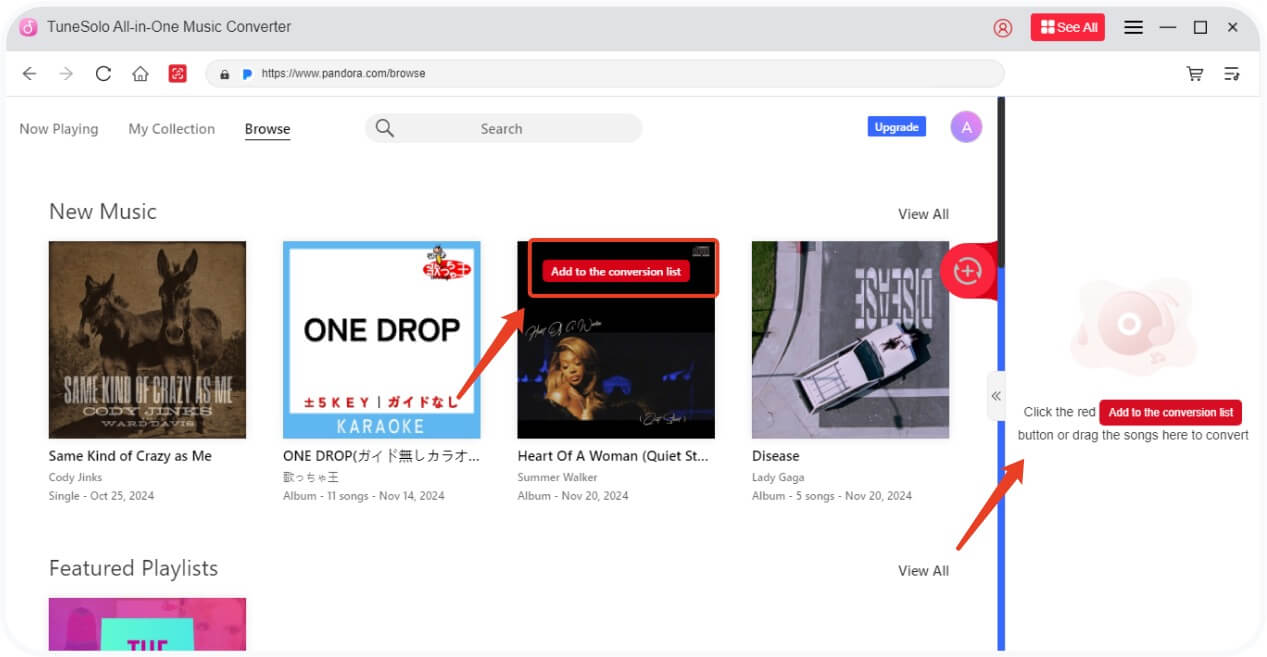The height and width of the screenshot is (657, 1267).
Task: Click the search magnifier icon
Action: [385, 128]
